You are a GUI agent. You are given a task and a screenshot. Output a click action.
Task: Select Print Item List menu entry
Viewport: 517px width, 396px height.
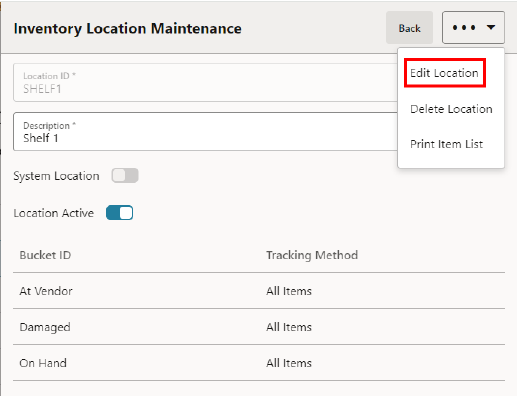(446, 144)
